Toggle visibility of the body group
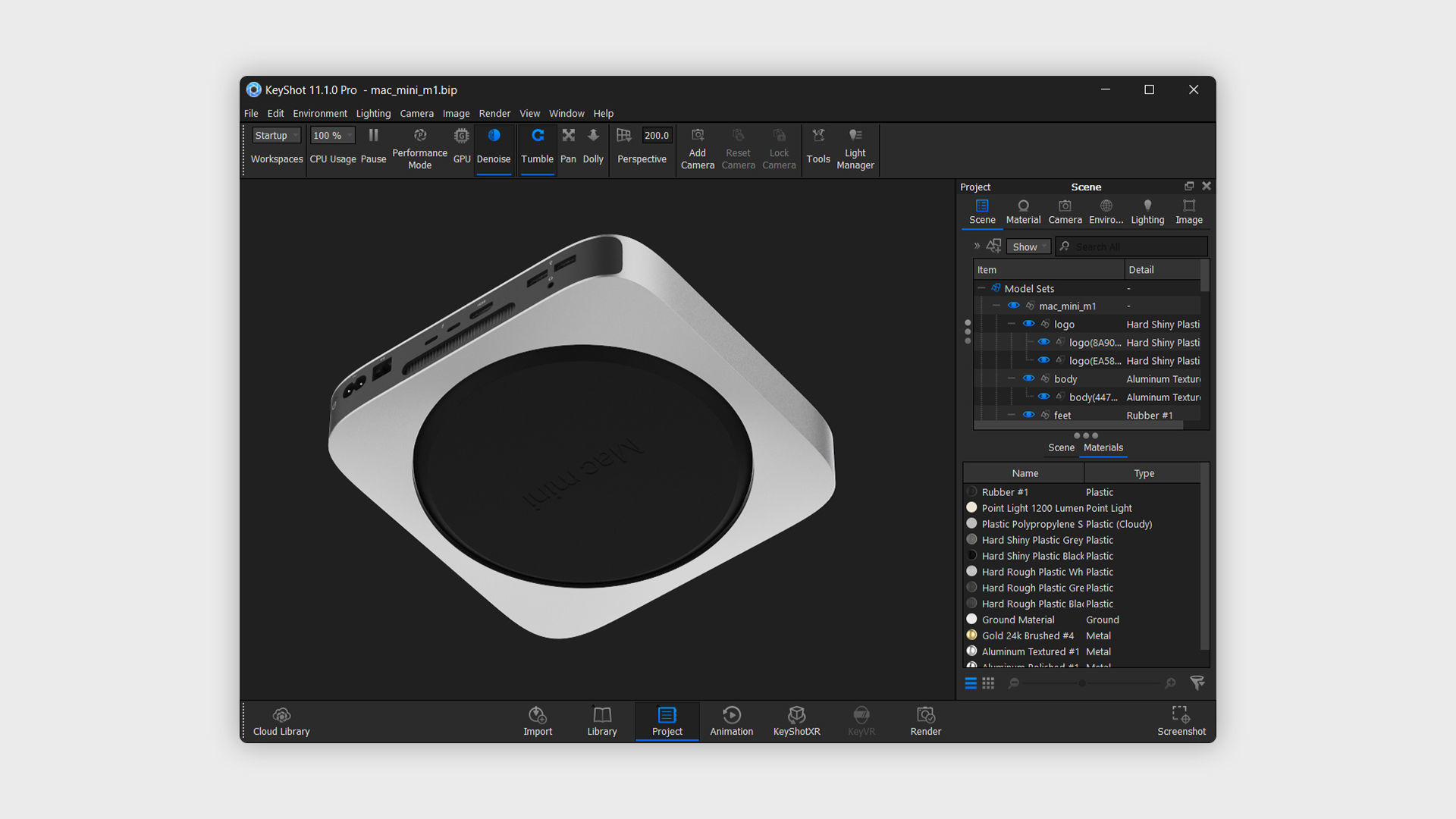 [1028, 378]
